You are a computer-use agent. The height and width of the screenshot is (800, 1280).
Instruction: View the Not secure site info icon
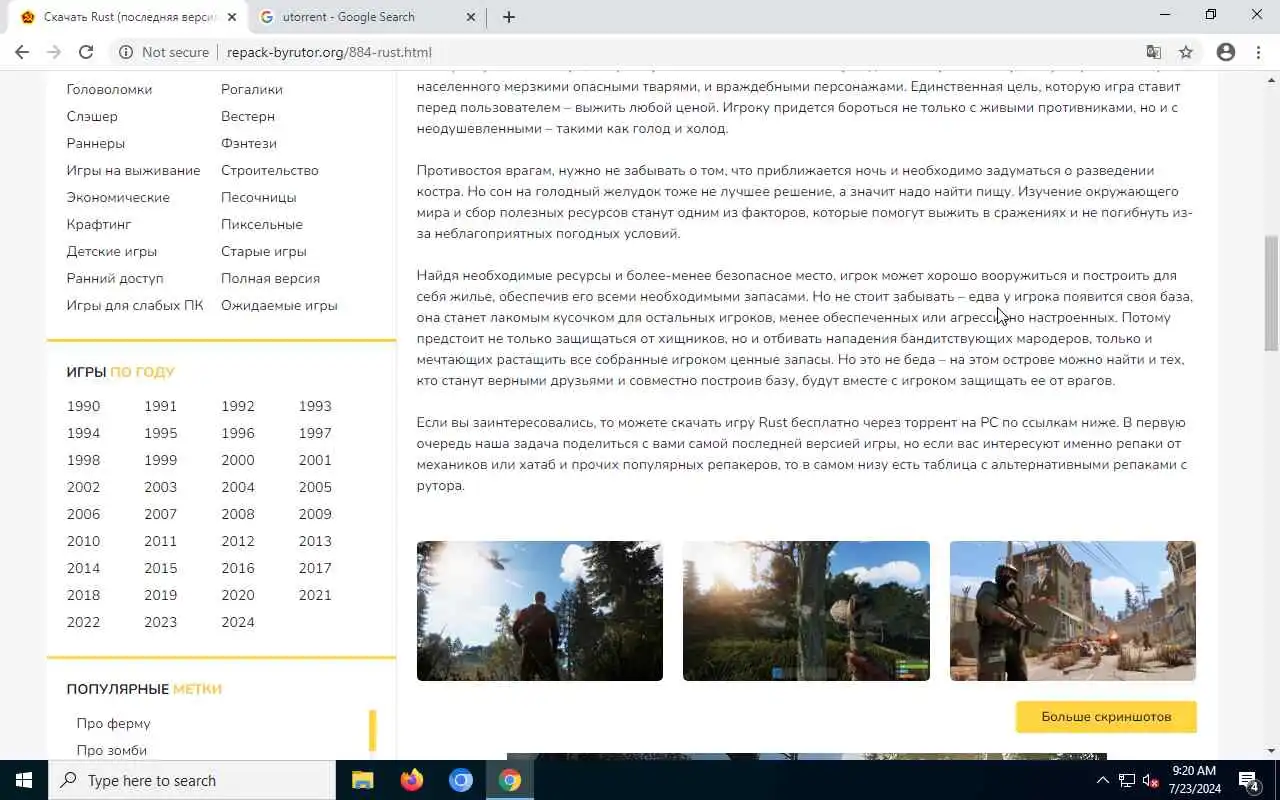(126, 52)
